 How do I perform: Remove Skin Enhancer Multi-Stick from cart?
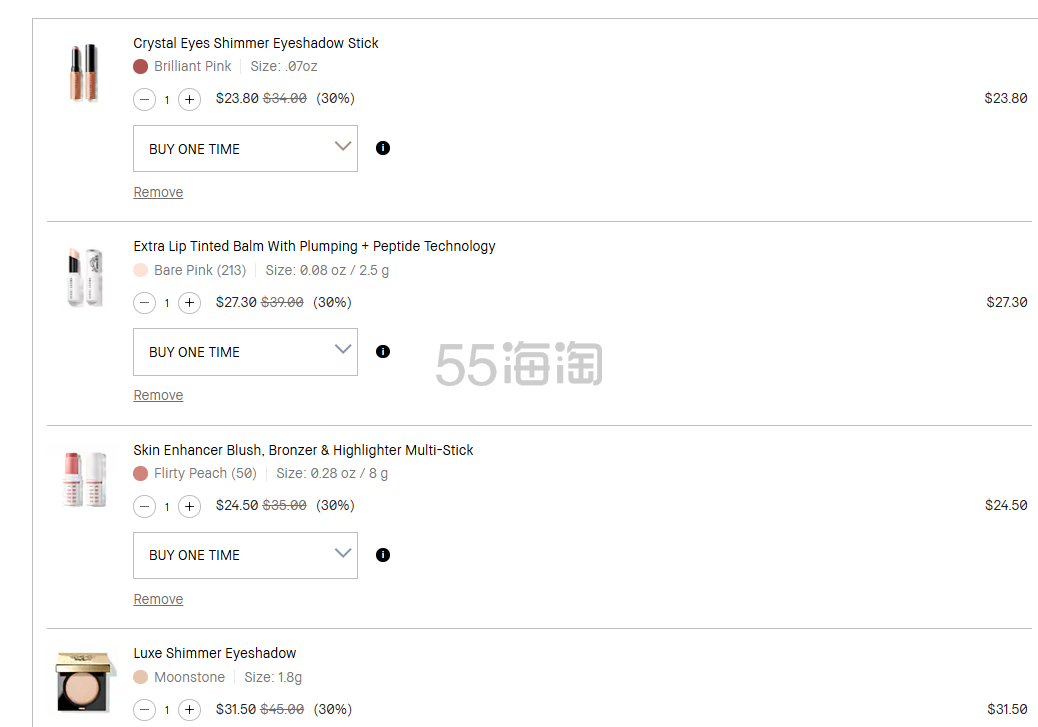pyautogui.click(x=158, y=599)
